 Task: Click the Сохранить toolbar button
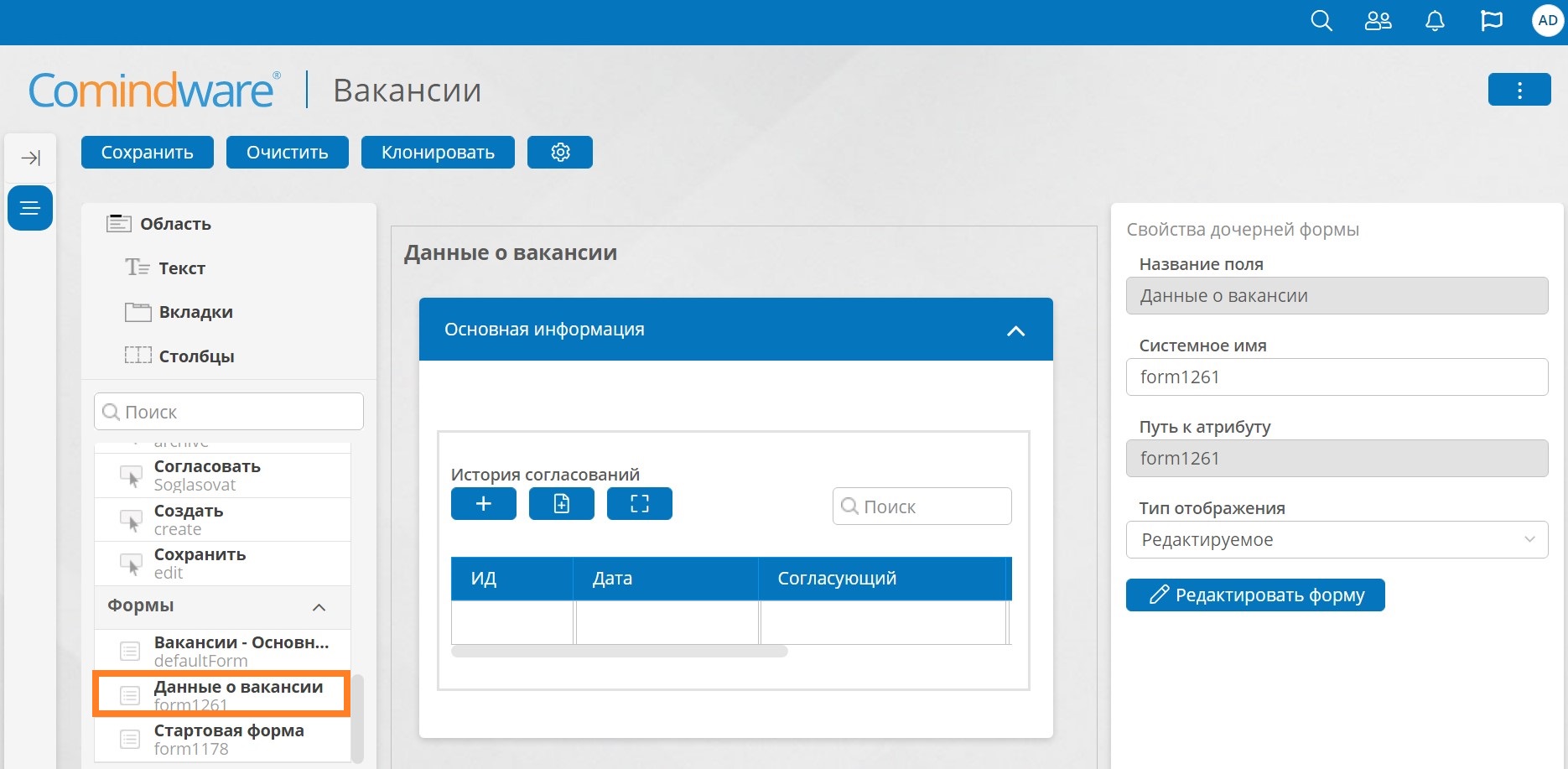point(148,153)
